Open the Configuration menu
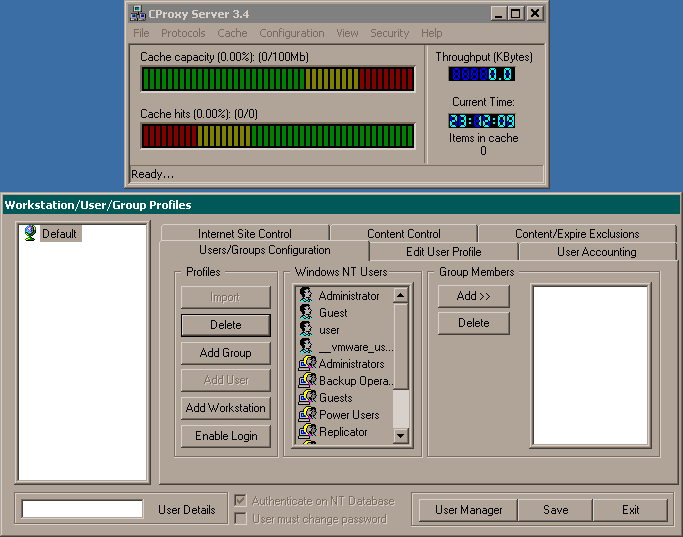 (x=292, y=33)
